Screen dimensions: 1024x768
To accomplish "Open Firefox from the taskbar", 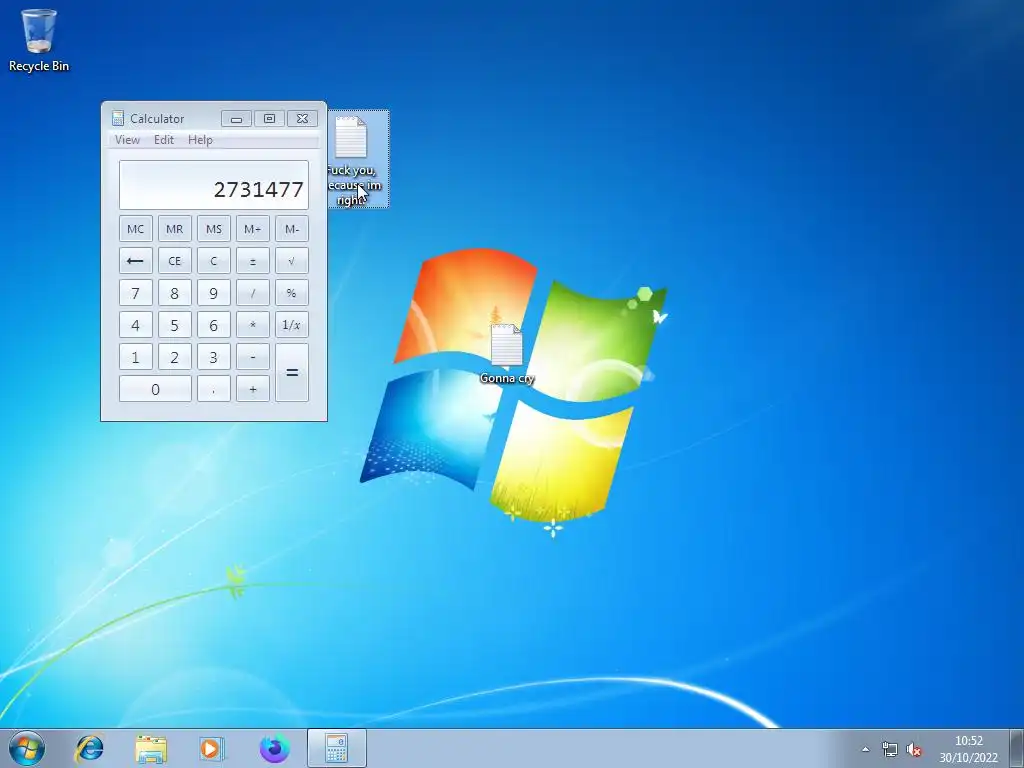I will [x=274, y=748].
